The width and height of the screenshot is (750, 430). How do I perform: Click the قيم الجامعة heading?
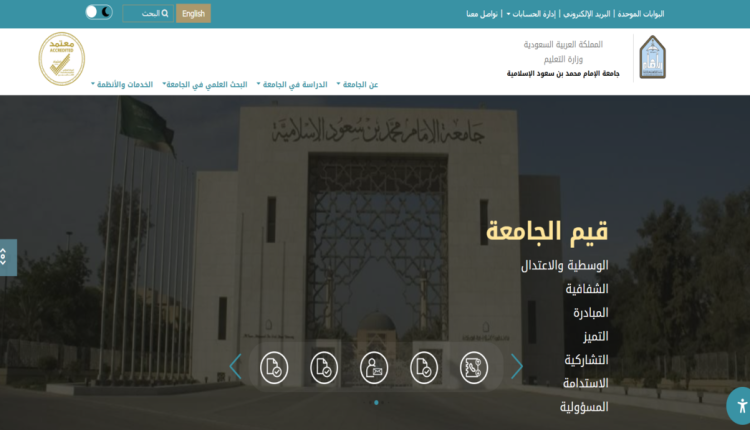(x=547, y=232)
